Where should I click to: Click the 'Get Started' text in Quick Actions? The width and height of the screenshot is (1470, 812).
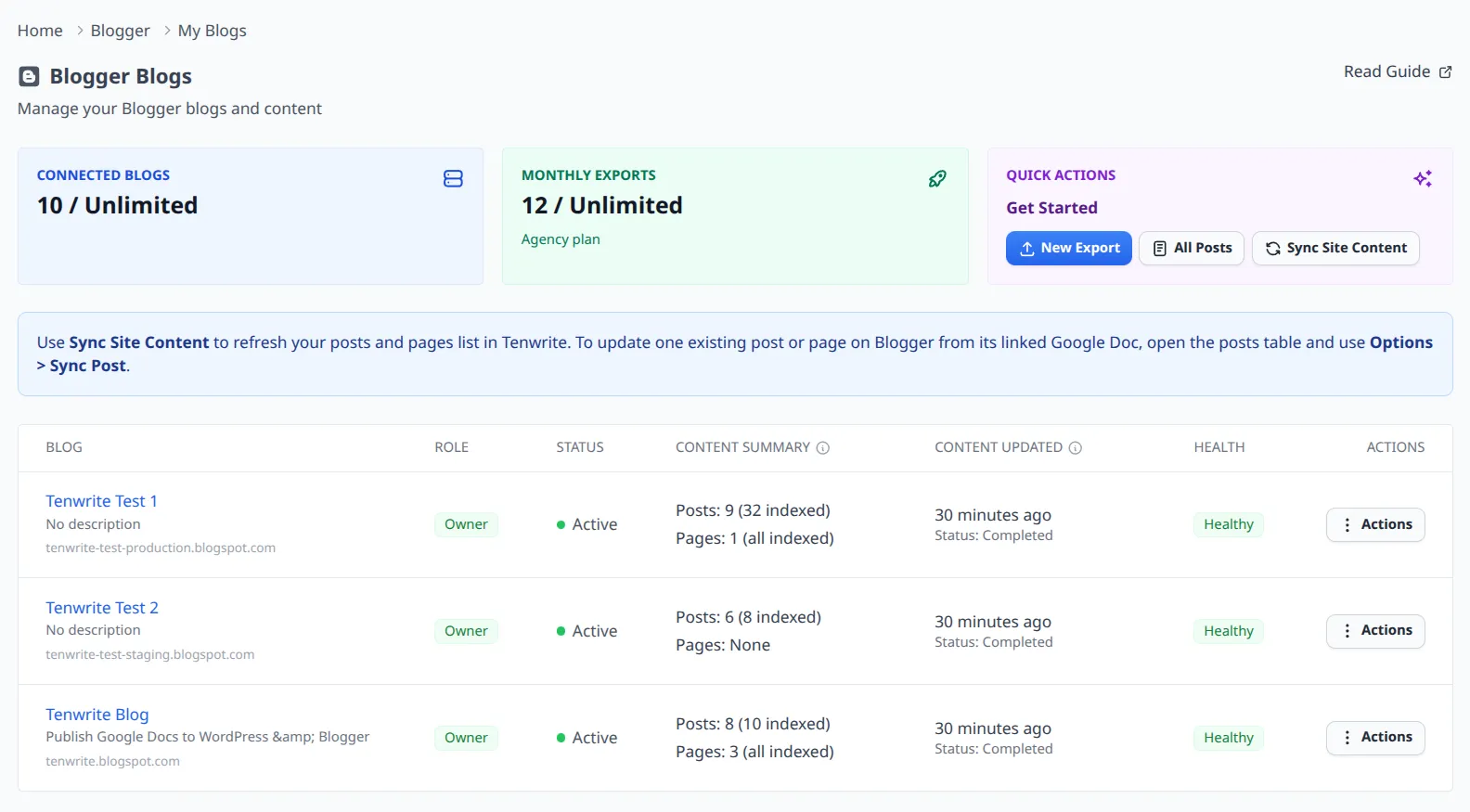tap(1051, 208)
